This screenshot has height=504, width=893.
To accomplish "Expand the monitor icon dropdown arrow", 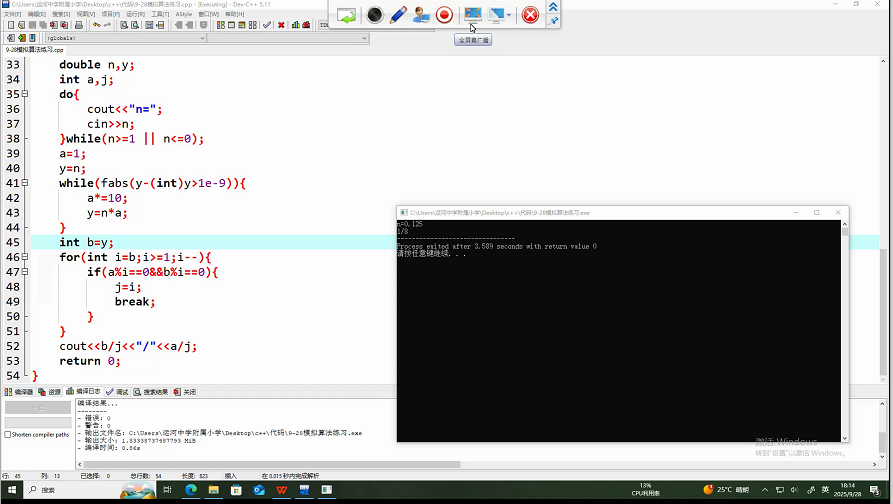I will [509, 15].
